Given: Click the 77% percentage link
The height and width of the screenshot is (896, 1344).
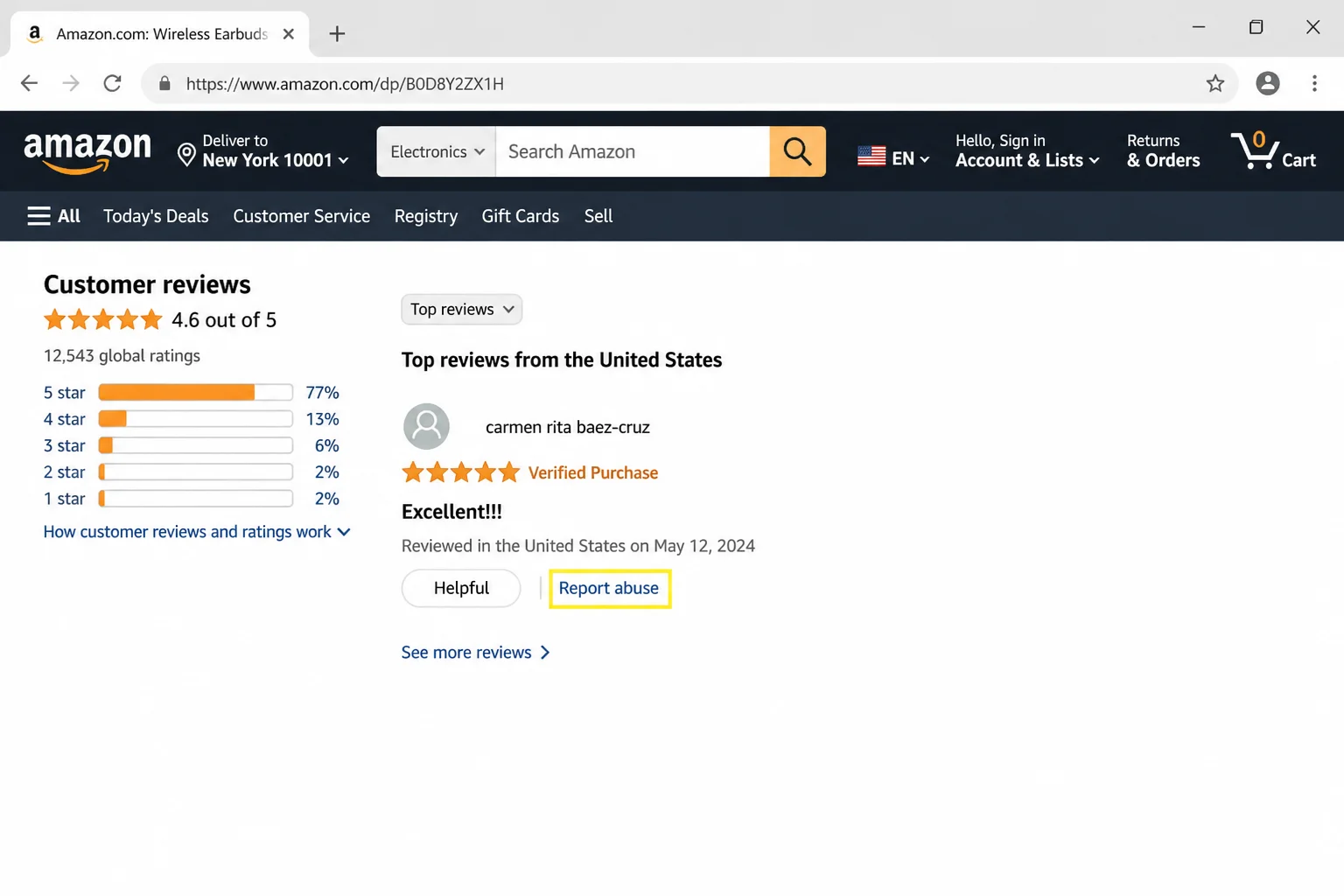Looking at the screenshot, I should point(322,393).
